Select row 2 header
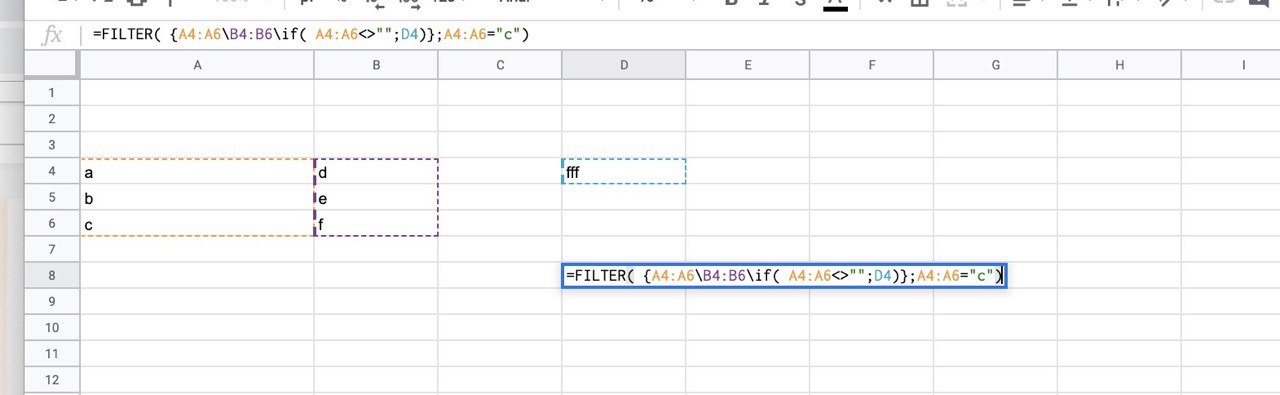 (x=52, y=119)
